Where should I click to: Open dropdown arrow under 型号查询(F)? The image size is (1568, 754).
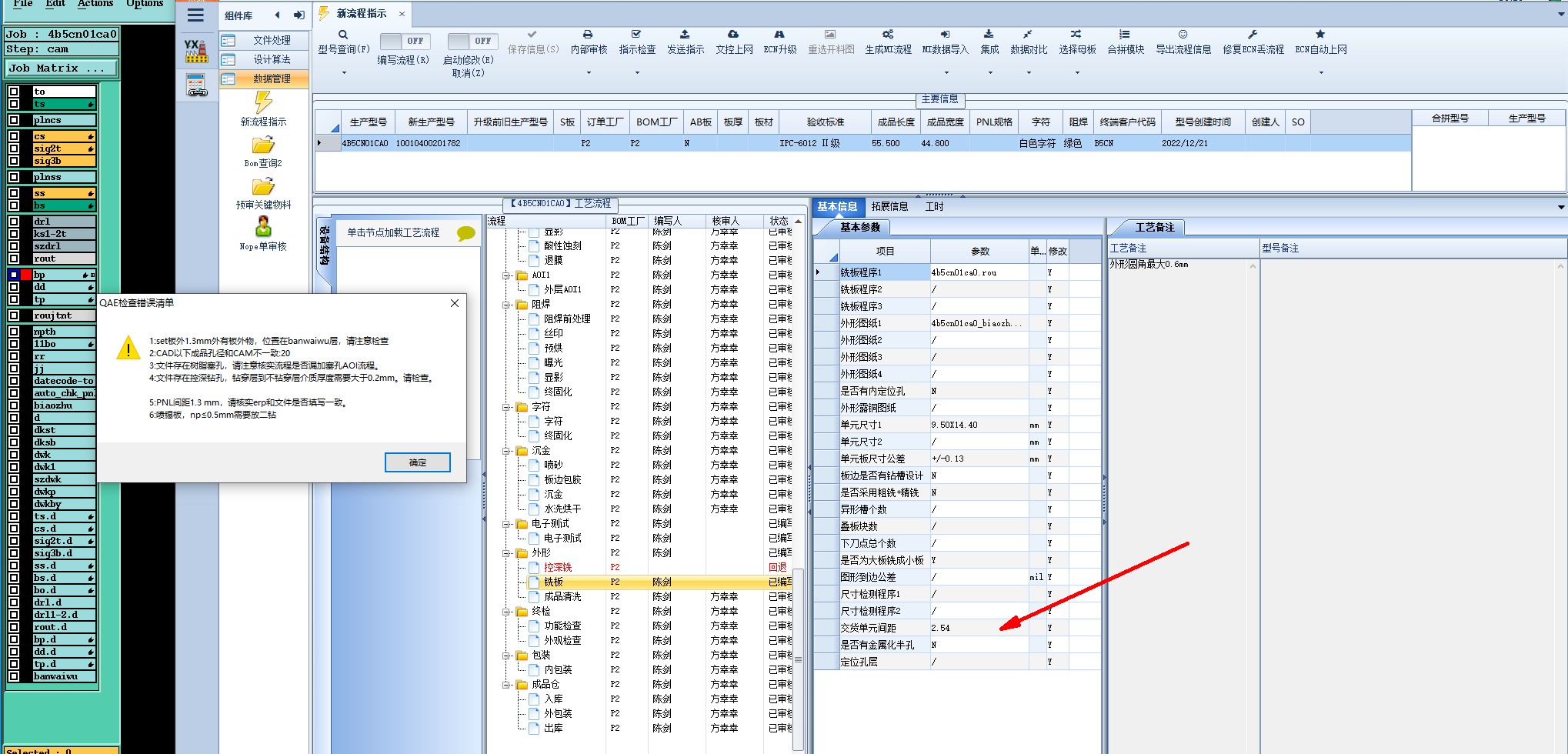(x=344, y=73)
